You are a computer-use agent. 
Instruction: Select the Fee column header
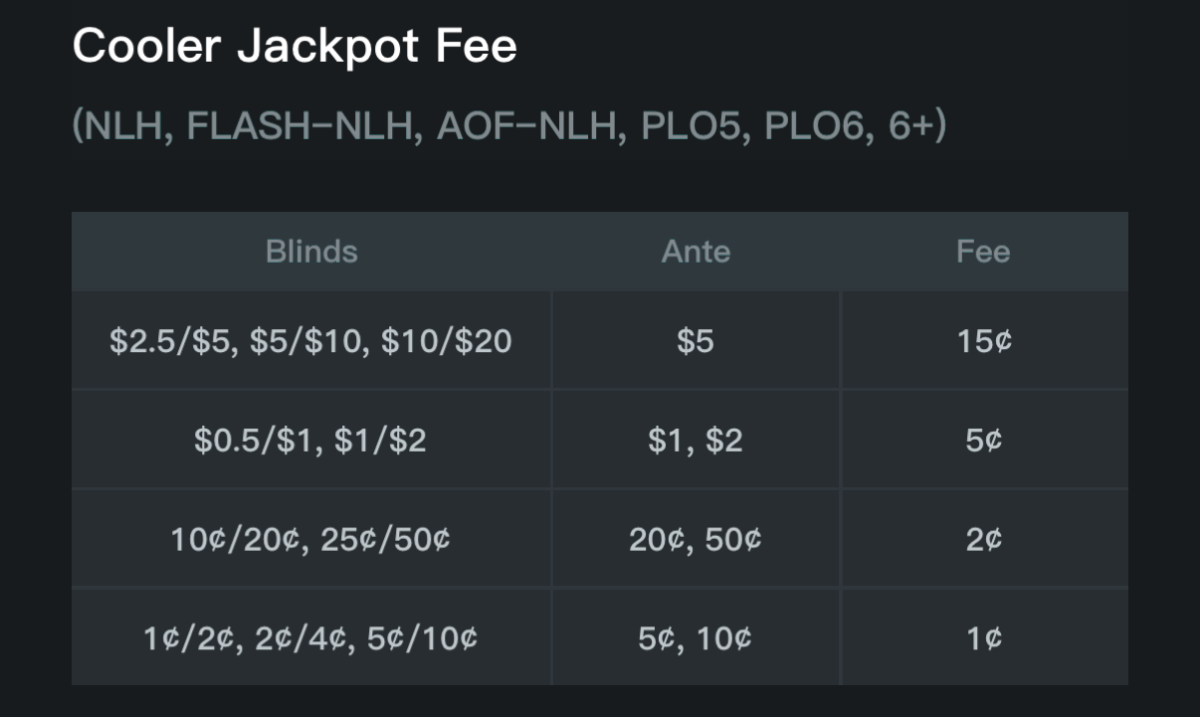(983, 251)
